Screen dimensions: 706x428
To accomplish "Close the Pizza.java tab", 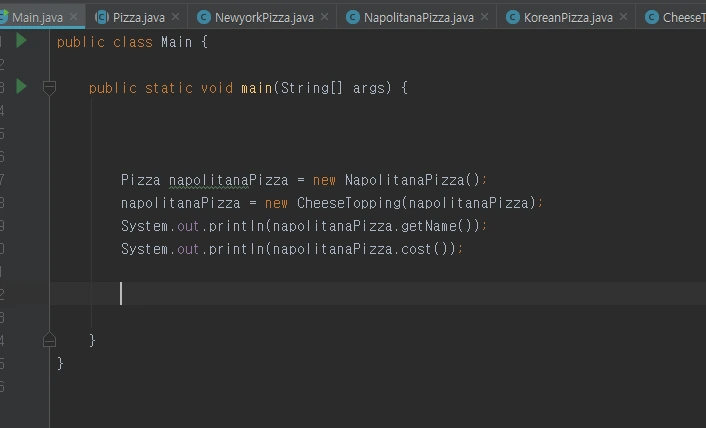I will (x=176, y=17).
